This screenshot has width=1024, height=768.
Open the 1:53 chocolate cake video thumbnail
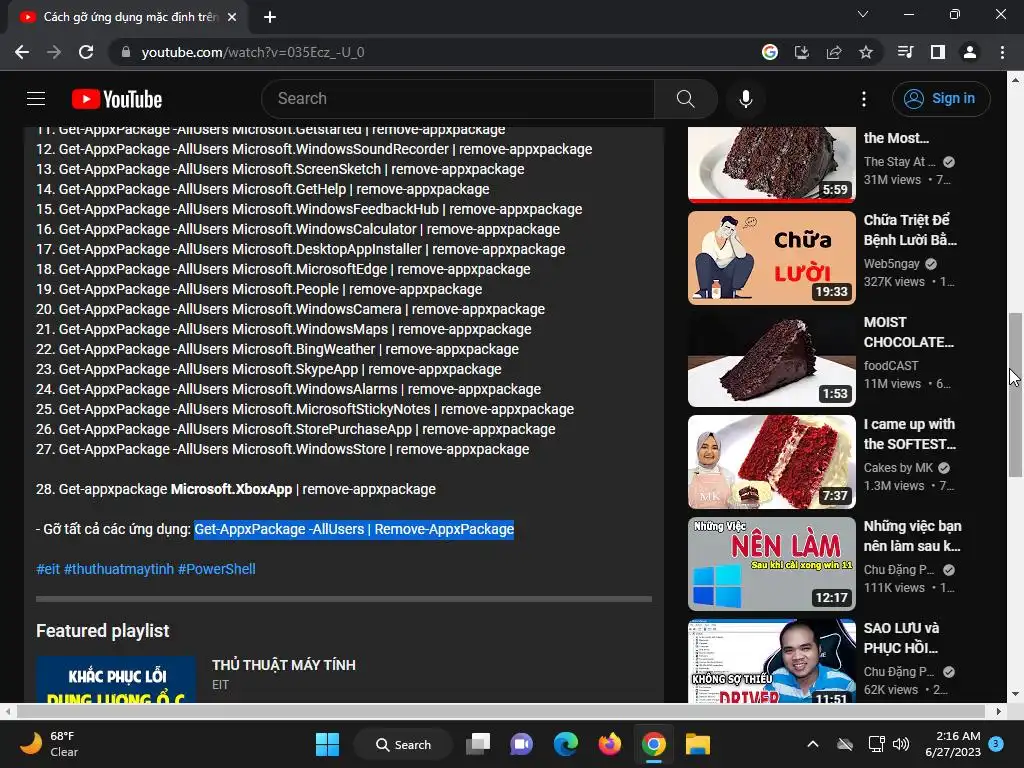(x=772, y=360)
